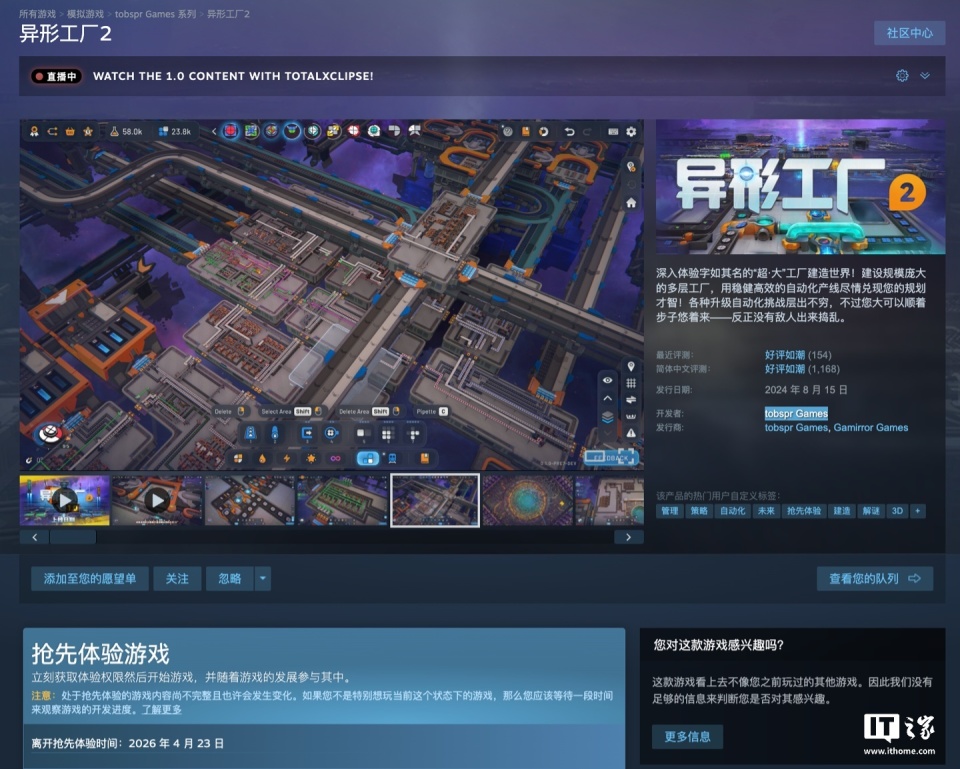Click the scrollbar beneath the screenshot thumbnails
Screen dimensions: 960x769
click(x=73, y=536)
